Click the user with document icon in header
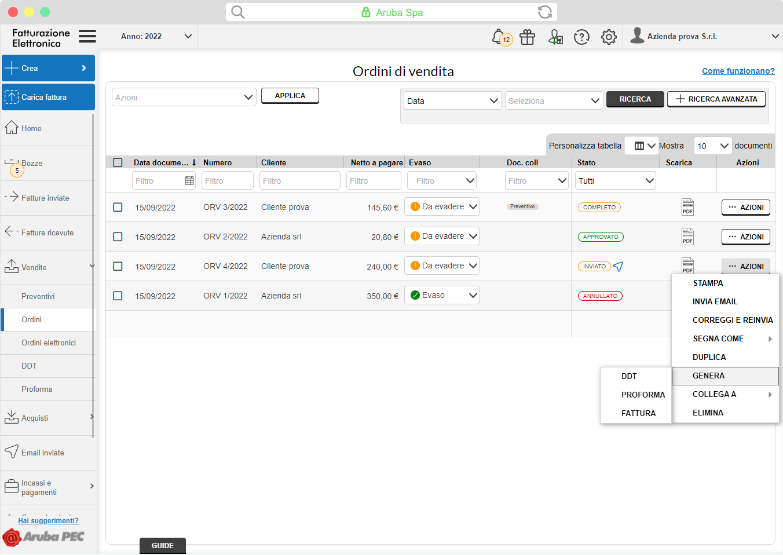The width and height of the screenshot is (783, 555). click(x=555, y=37)
